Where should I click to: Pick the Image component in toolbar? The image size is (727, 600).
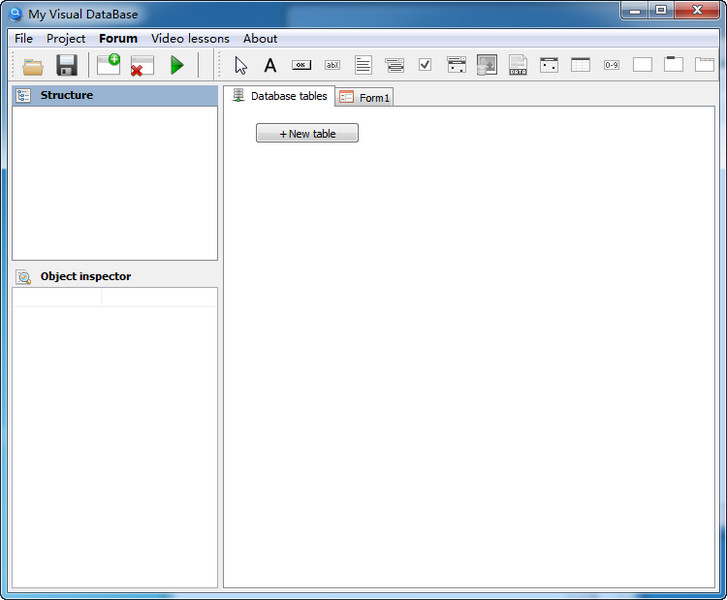pyautogui.click(x=487, y=65)
